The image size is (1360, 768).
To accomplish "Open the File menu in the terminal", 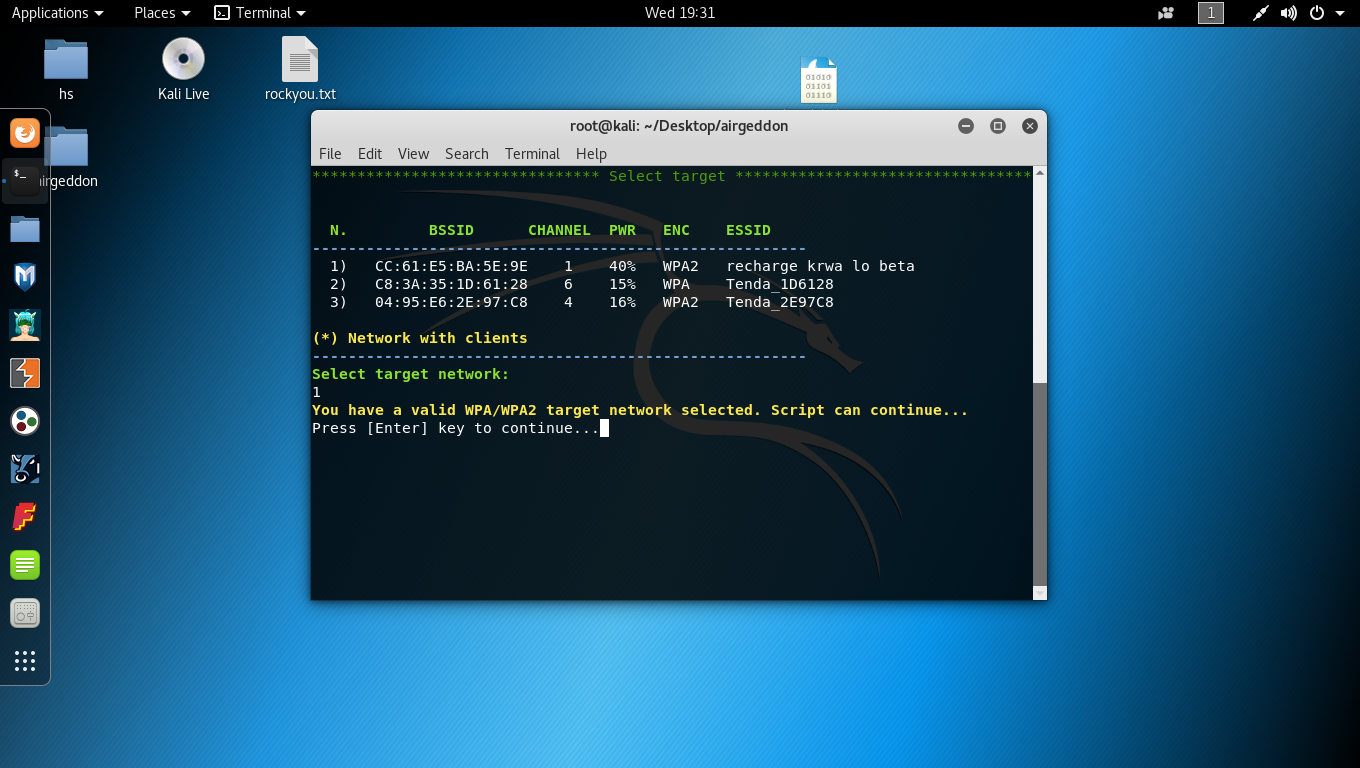I will point(330,154).
